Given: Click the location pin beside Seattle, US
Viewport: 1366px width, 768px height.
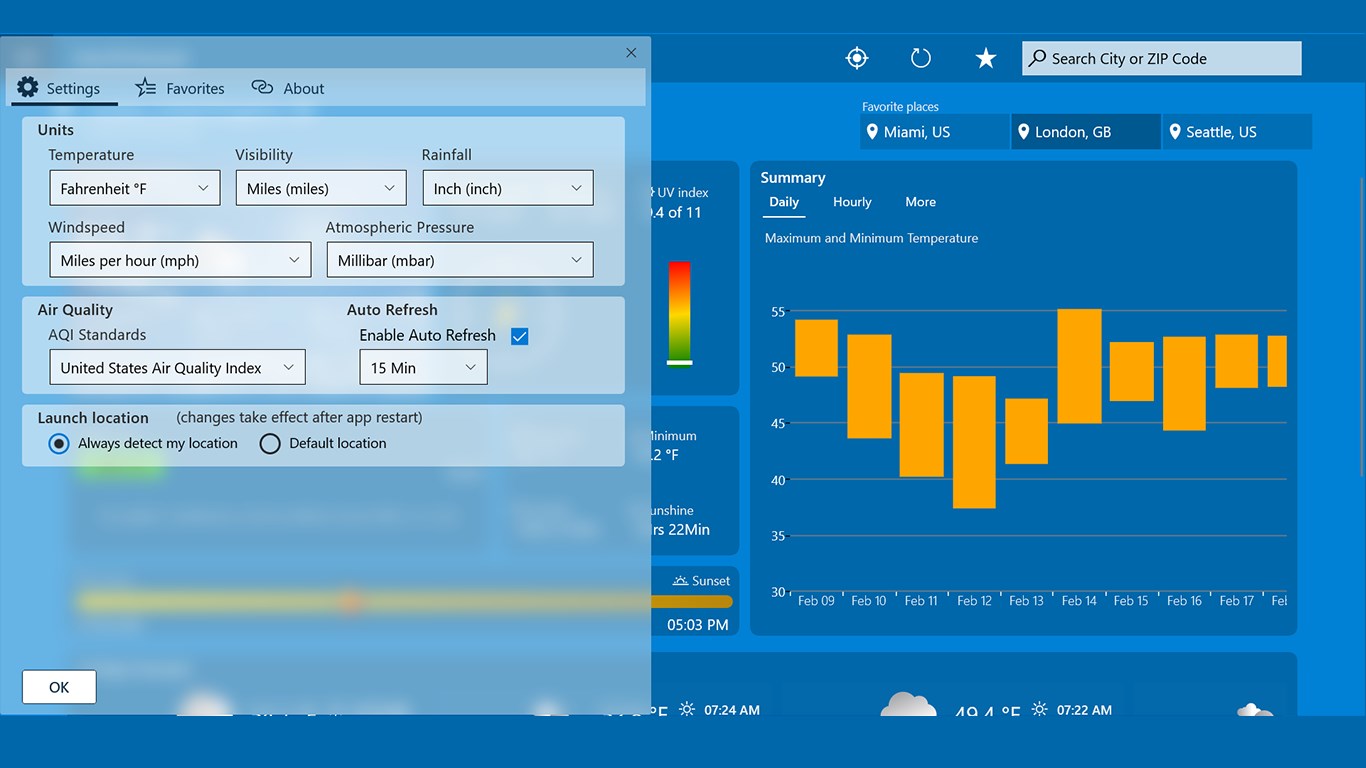Looking at the screenshot, I should click(x=1174, y=131).
